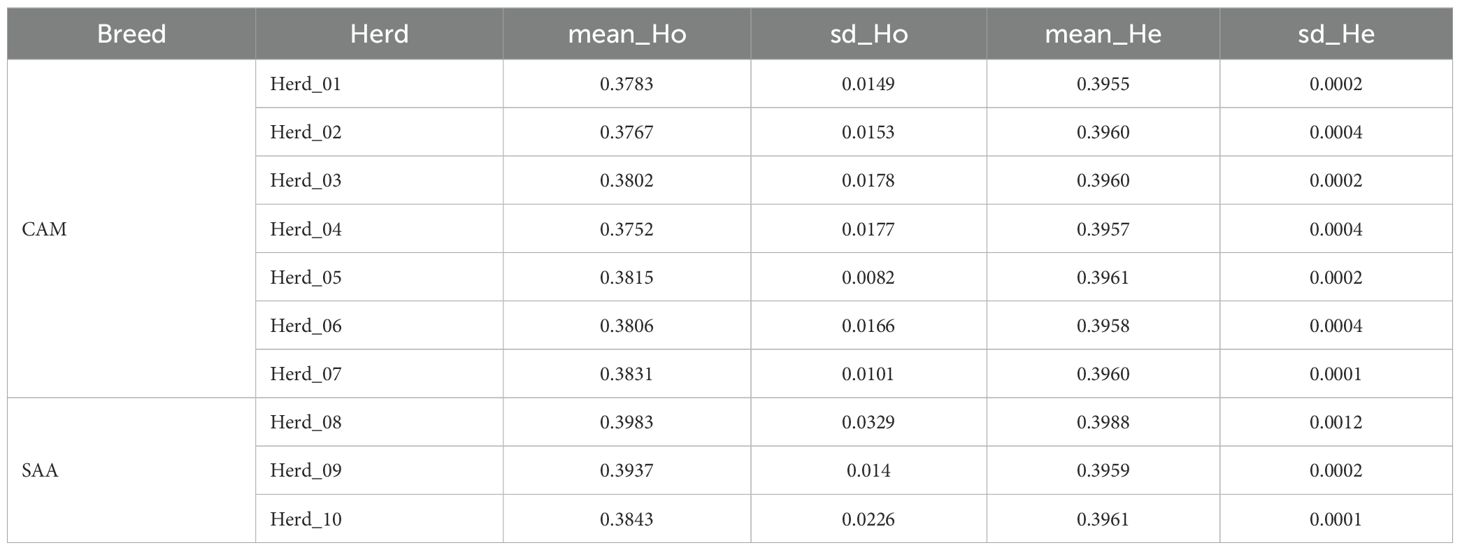Select the Herd_10 cell
The height and width of the screenshot is (550, 1460).
(x=305, y=519)
